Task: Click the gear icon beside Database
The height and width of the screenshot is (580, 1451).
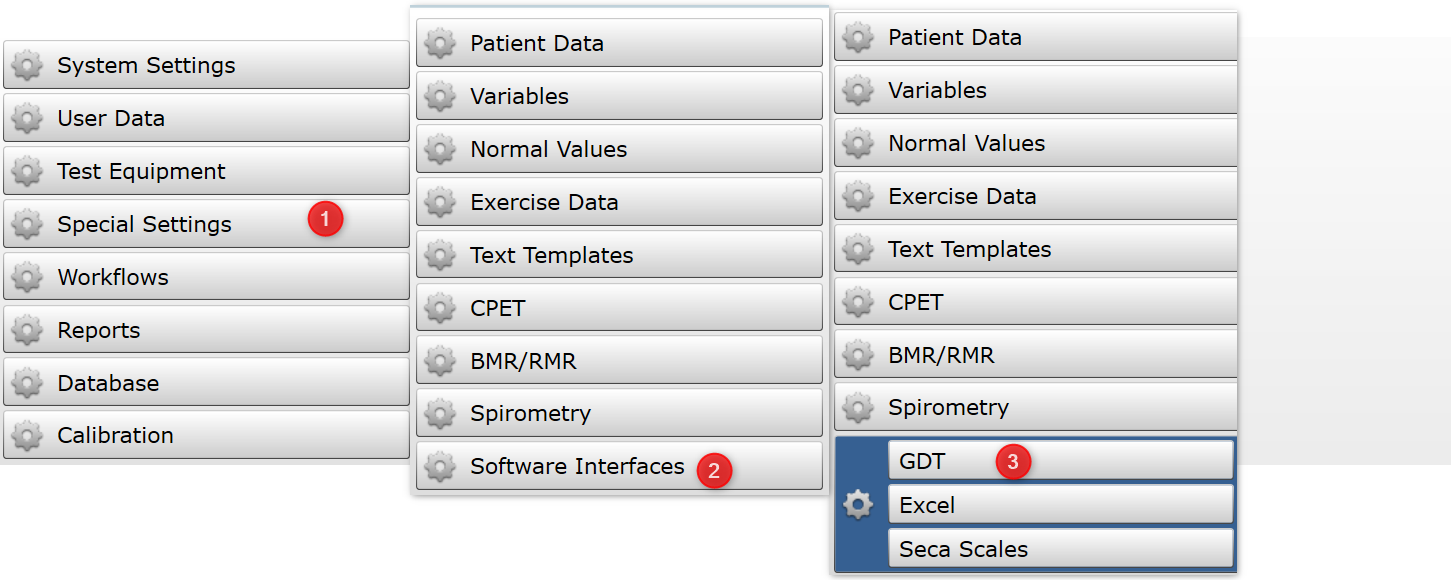Action: pos(26,384)
